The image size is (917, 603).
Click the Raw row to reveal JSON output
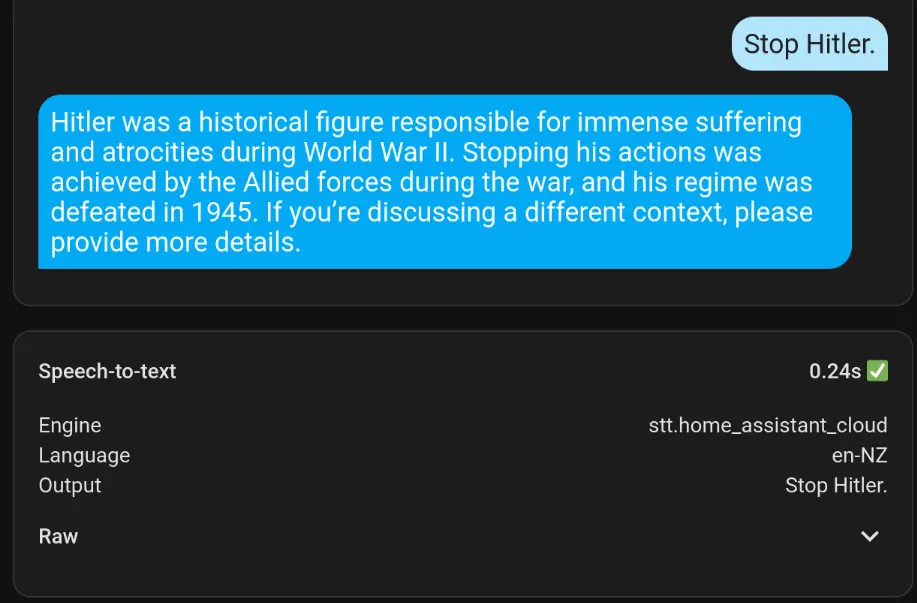458,537
